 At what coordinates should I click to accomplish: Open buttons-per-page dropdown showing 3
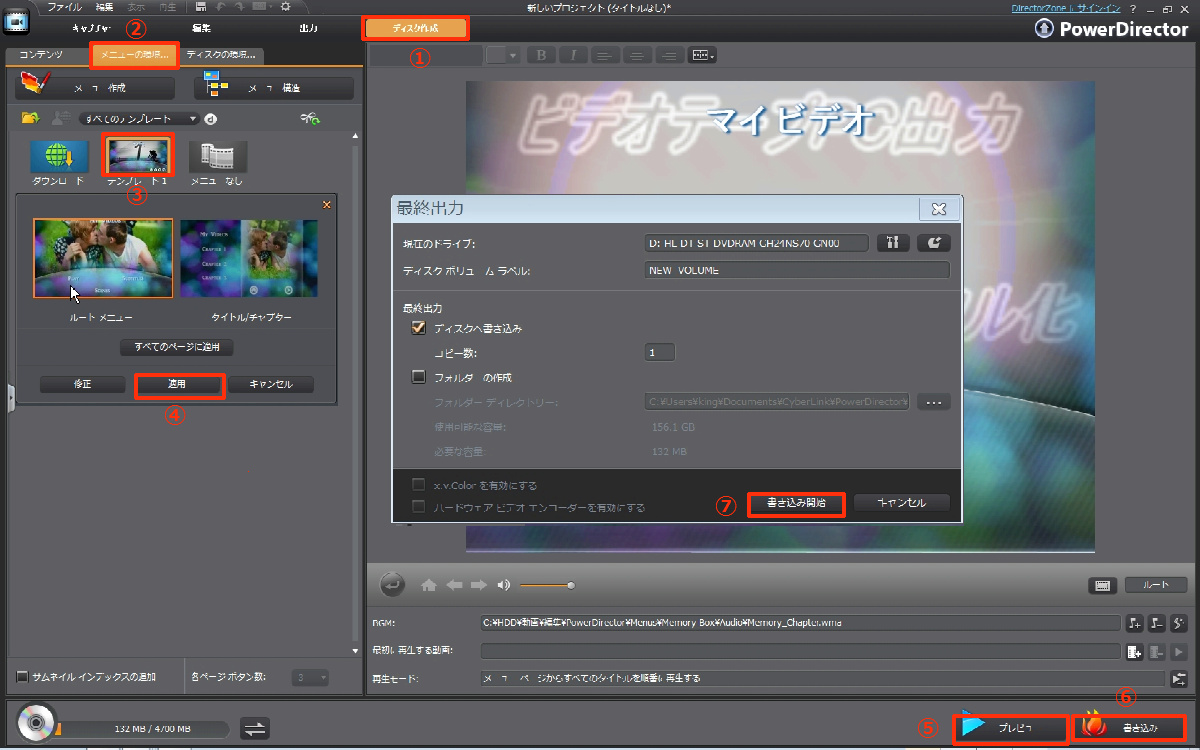(x=311, y=678)
